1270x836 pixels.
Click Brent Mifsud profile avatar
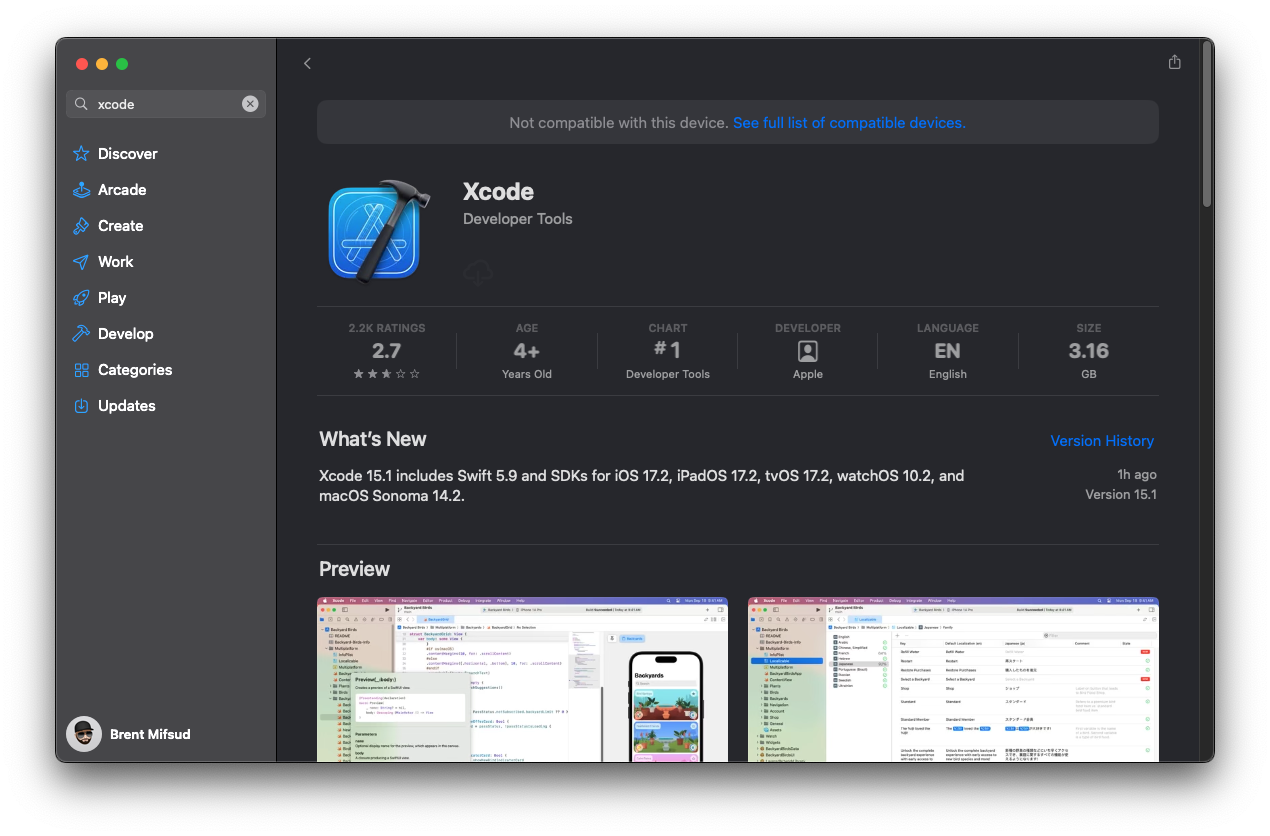click(x=84, y=734)
